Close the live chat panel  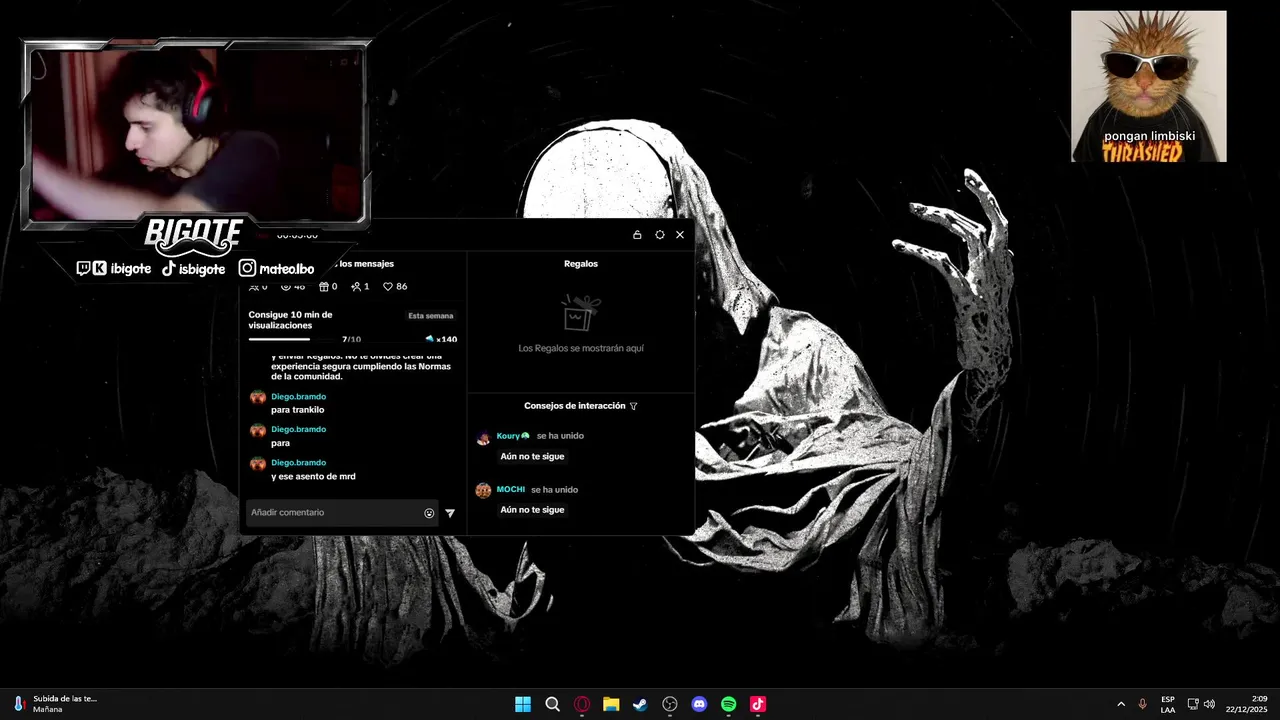(x=680, y=235)
